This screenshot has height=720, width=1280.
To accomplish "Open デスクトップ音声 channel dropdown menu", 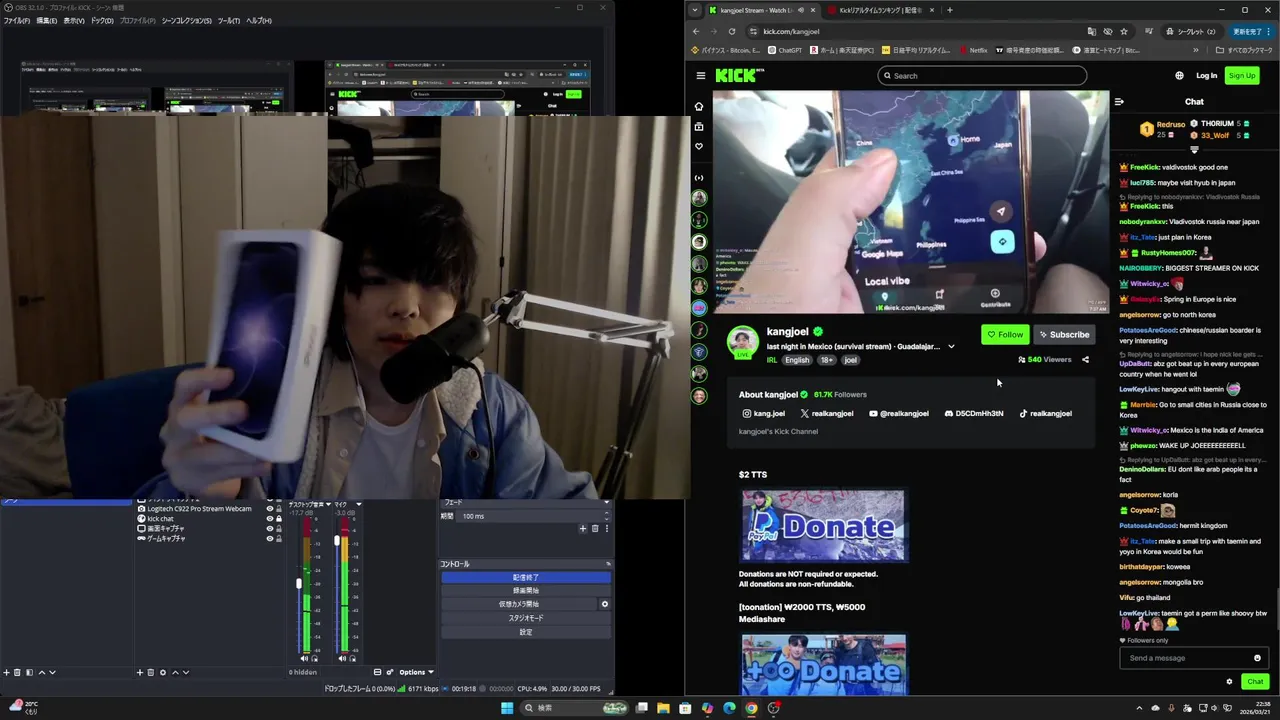I will [x=328, y=504].
